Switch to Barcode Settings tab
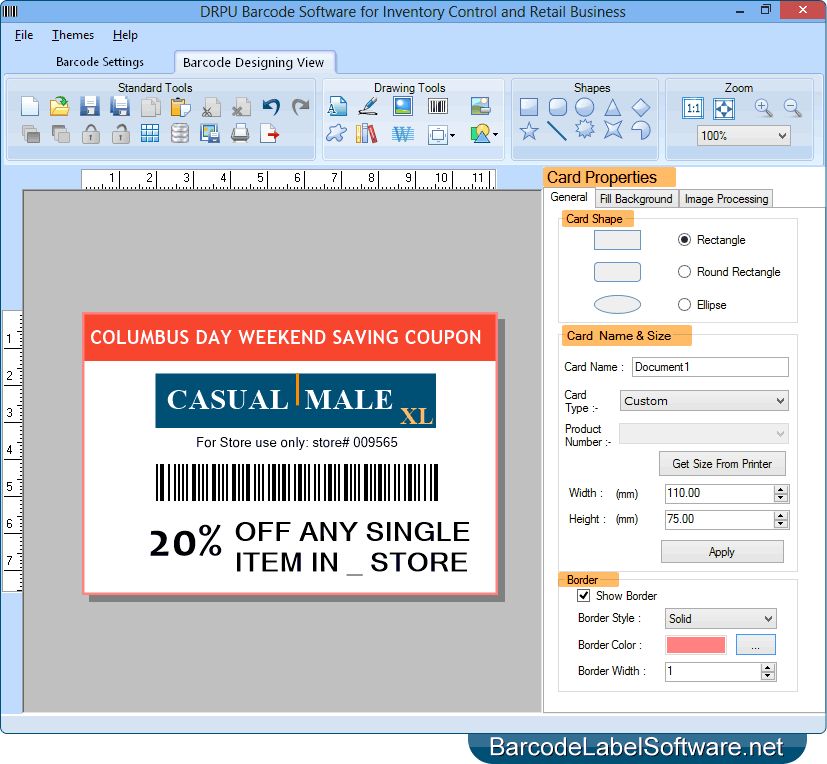 100,62
